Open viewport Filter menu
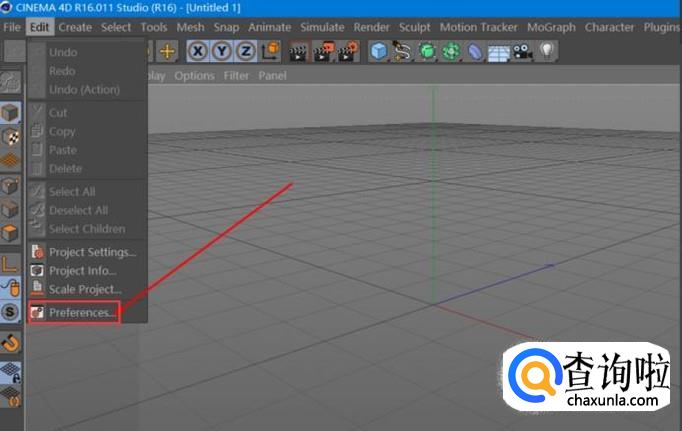 (x=236, y=76)
